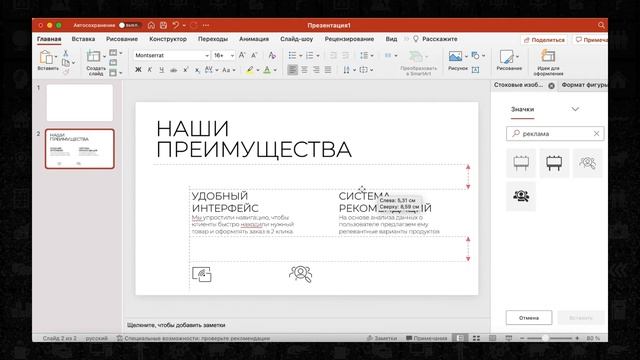
Task: Open the Конструктор ribbon tab
Action: tap(168, 39)
